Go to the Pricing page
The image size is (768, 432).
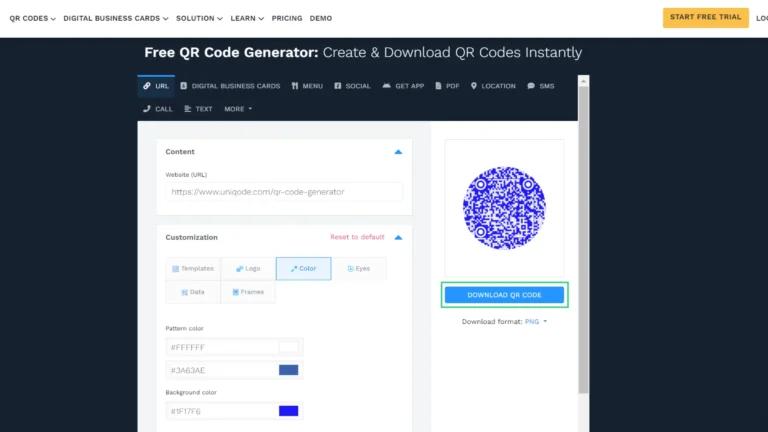pos(287,18)
